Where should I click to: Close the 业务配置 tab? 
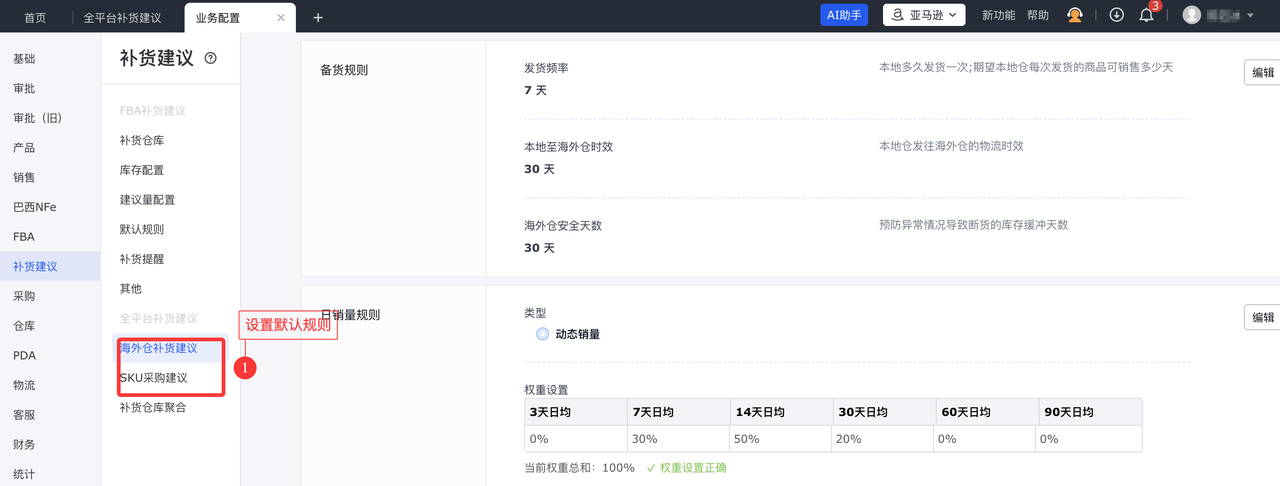280,18
